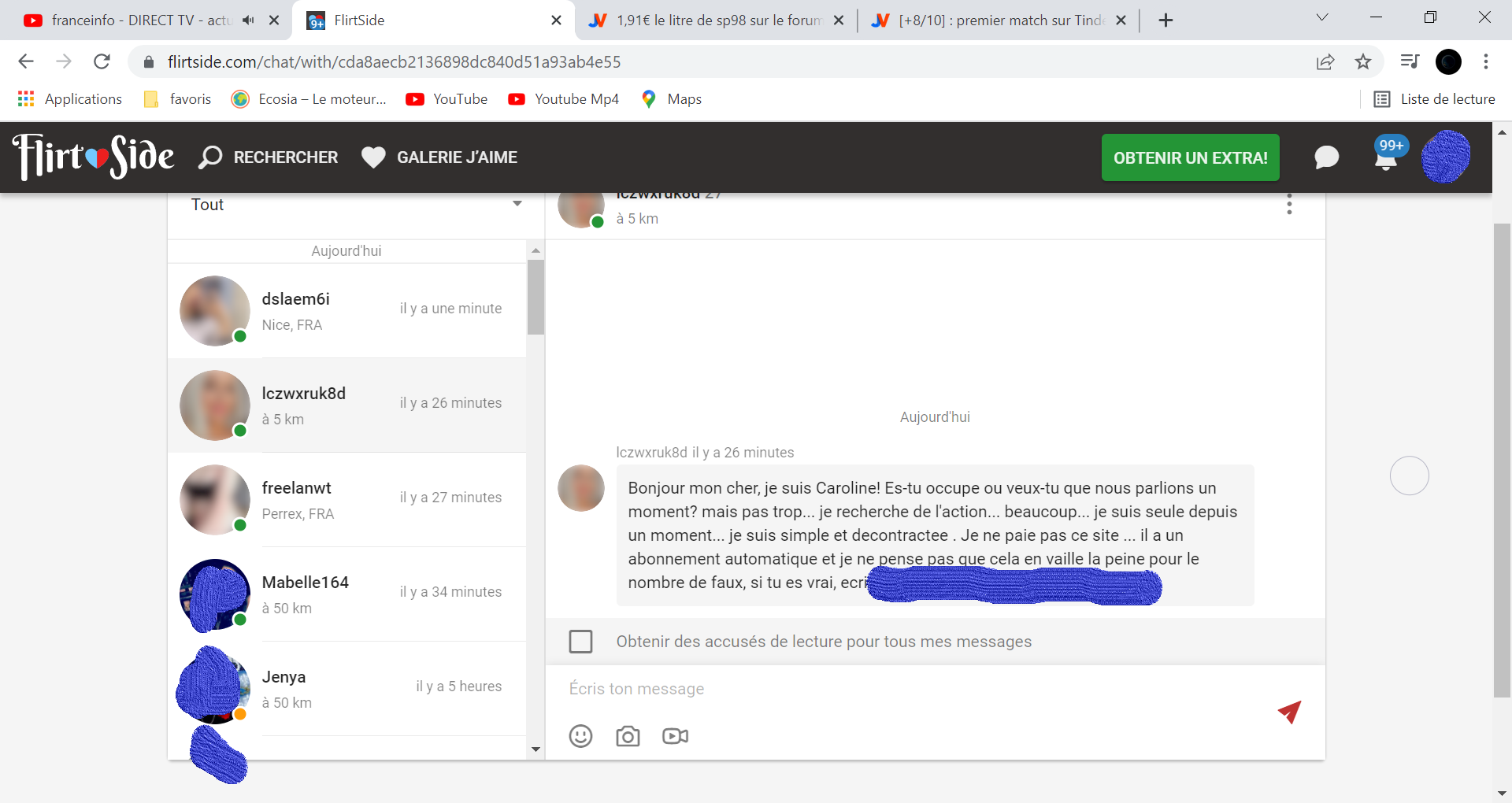The width and height of the screenshot is (1512, 803).
Task: Open notifications bell with 99+ badge
Action: (1387, 154)
